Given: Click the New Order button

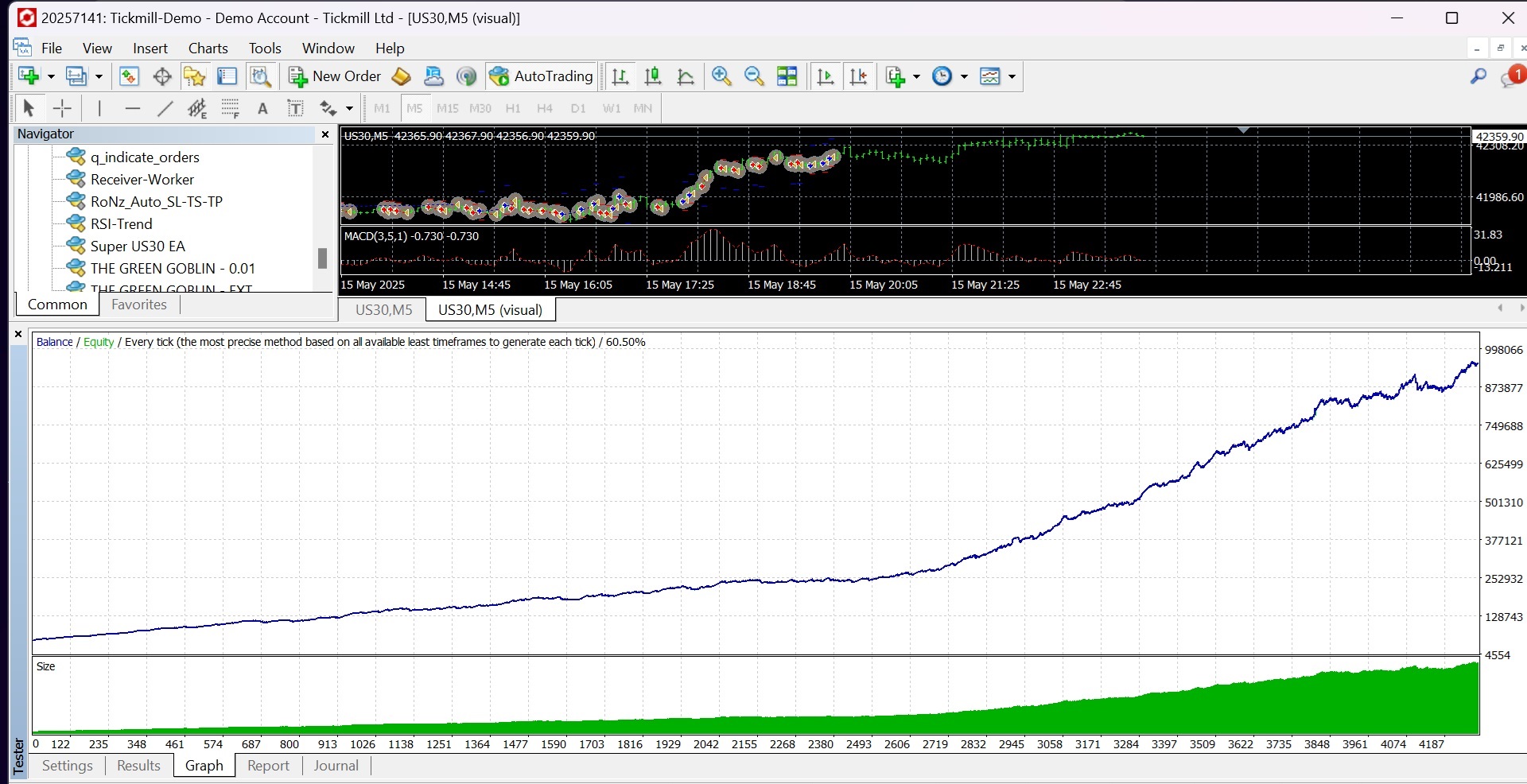Looking at the screenshot, I should click(336, 76).
